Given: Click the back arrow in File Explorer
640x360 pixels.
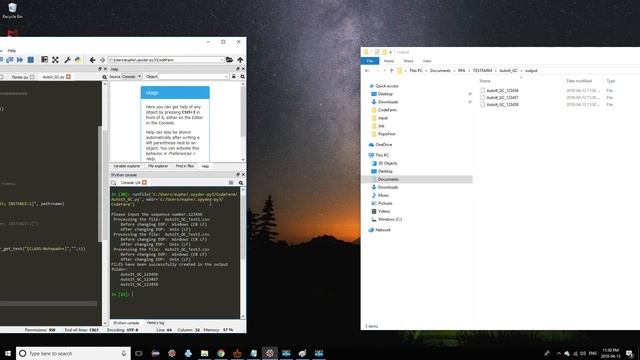Looking at the screenshot, I should 367,71.
